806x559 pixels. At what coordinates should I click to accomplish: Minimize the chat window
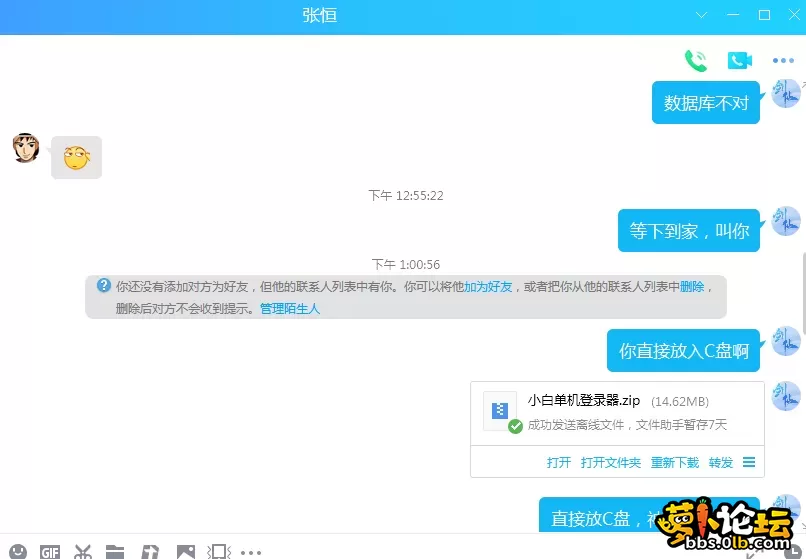pos(733,15)
